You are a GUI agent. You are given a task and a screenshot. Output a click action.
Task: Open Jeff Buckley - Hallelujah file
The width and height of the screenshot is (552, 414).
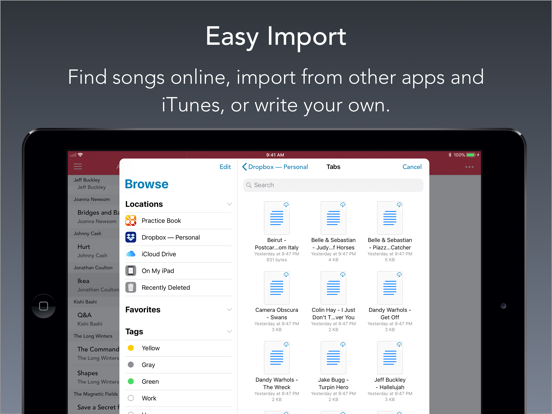coord(390,371)
